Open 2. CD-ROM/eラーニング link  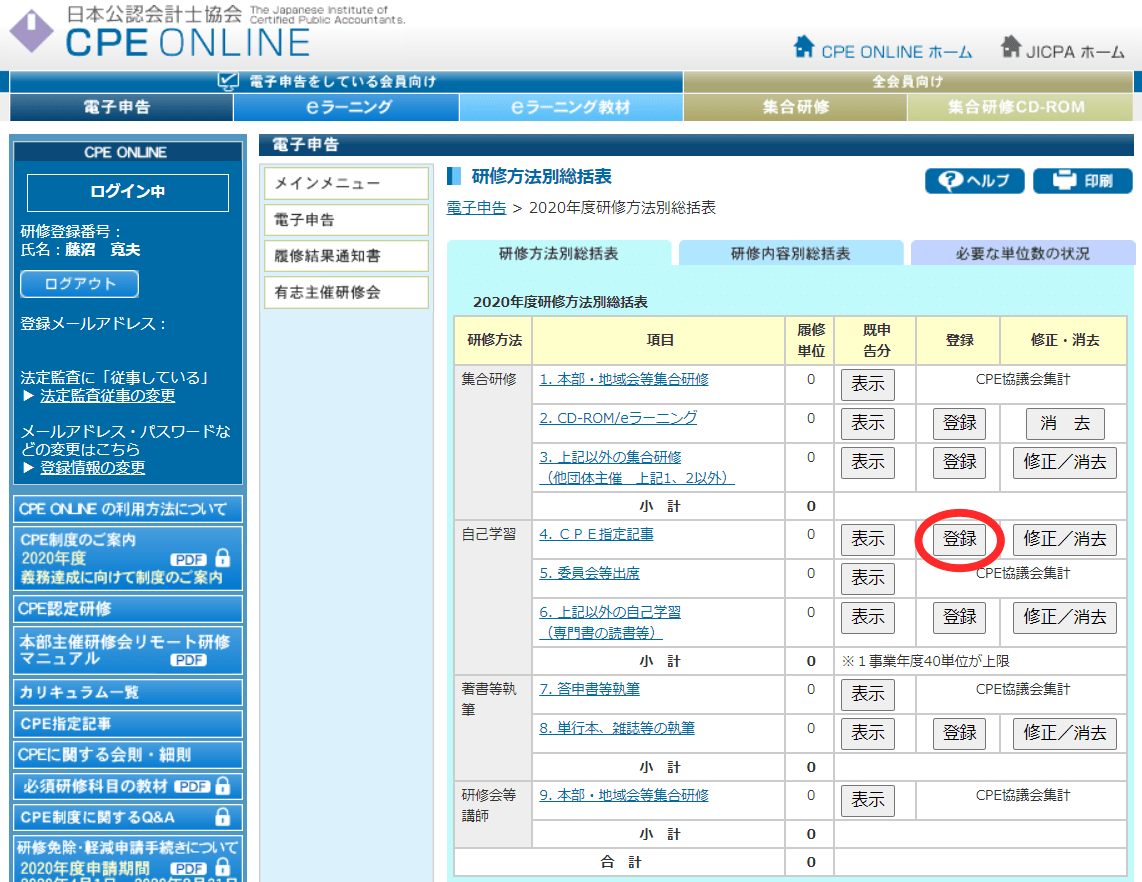(x=618, y=418)
